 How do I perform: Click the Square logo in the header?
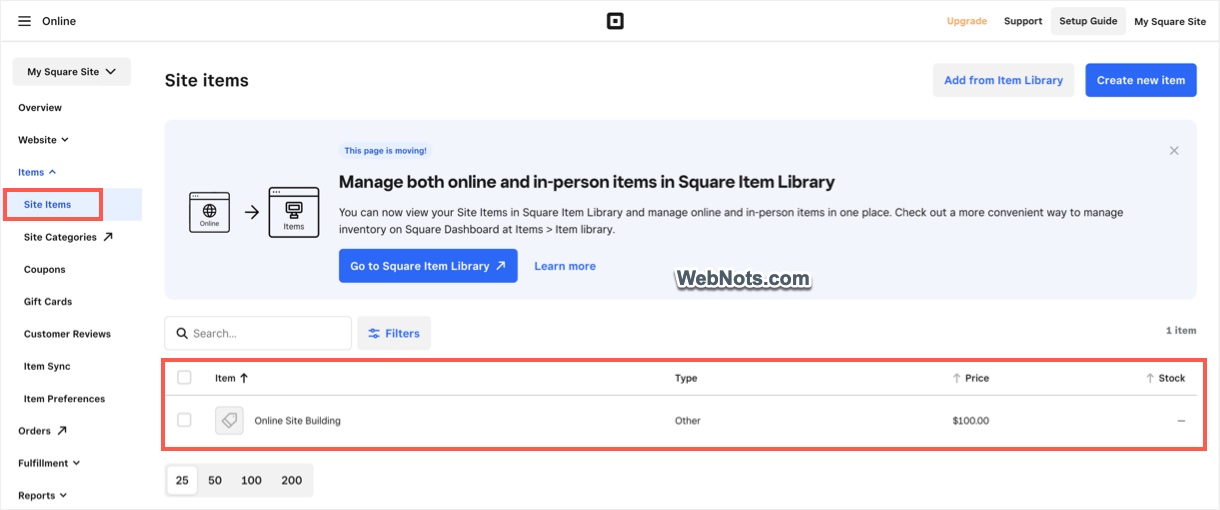point(615,21)
